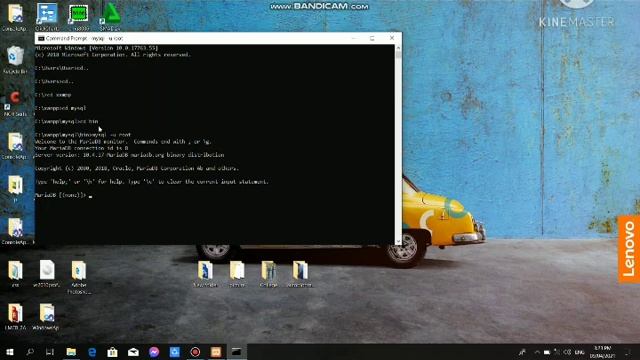Open Microsoft Store from the taskbar
The height and width of the screenshot is (360, 640).
point(112,352)
